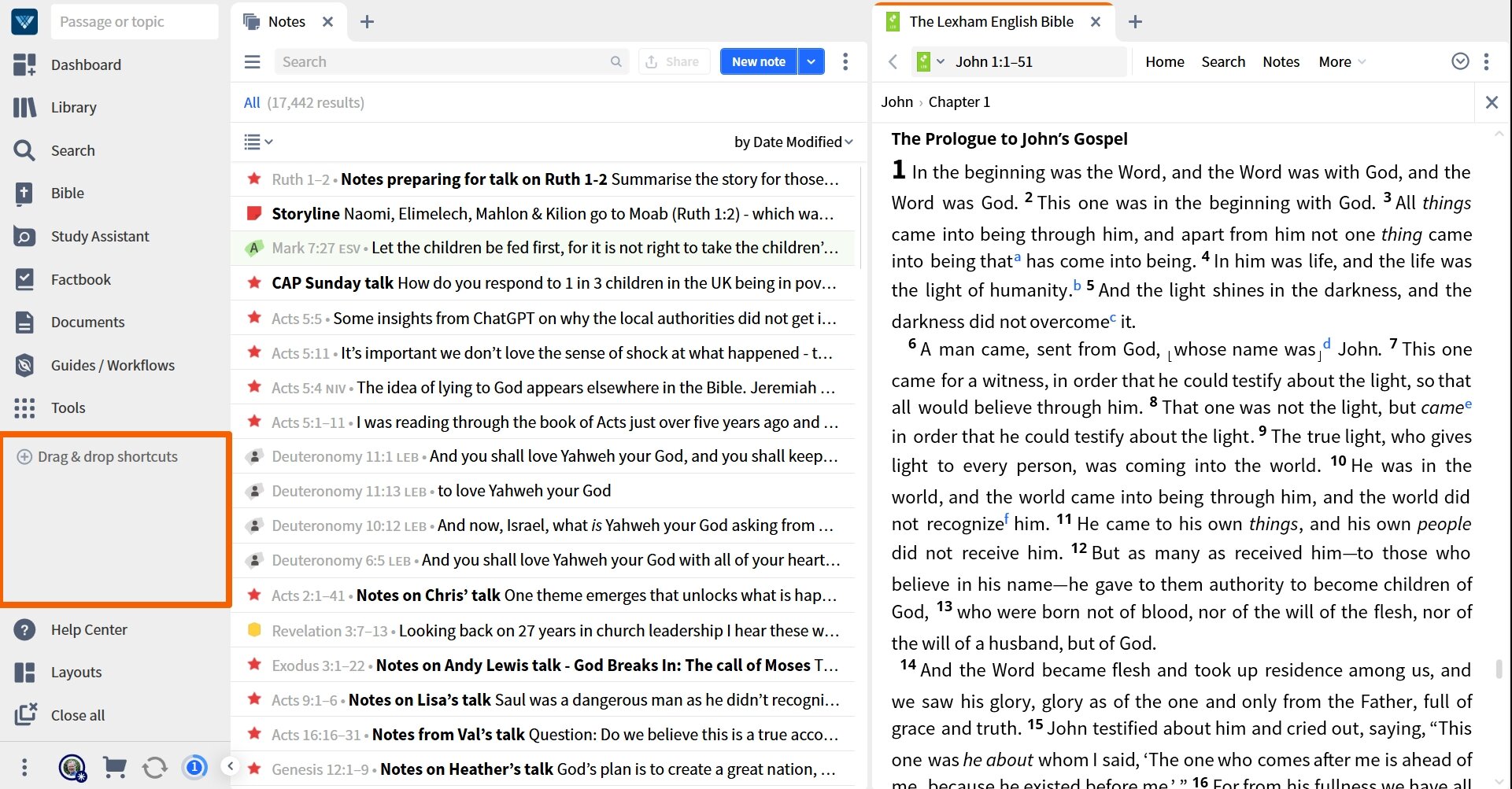This screenshot has width=1512, height=789.
Task: Close the John Chapter 1 breadcrumb bar
Action: (1492, 102)
